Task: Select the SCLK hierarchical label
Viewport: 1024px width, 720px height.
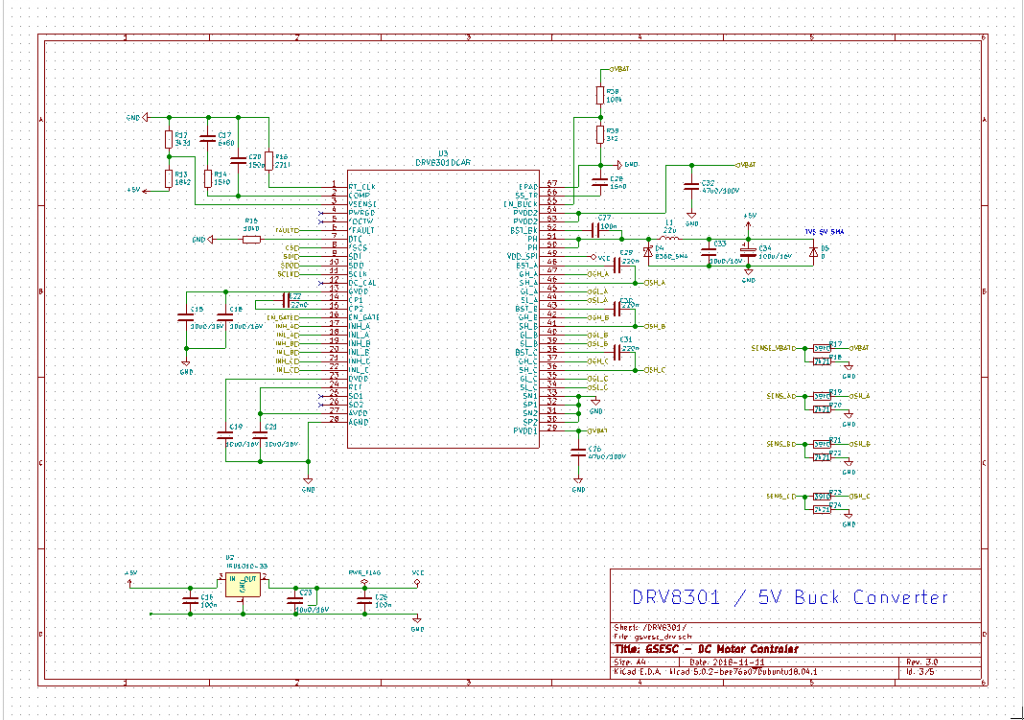Action: (288, 274)
